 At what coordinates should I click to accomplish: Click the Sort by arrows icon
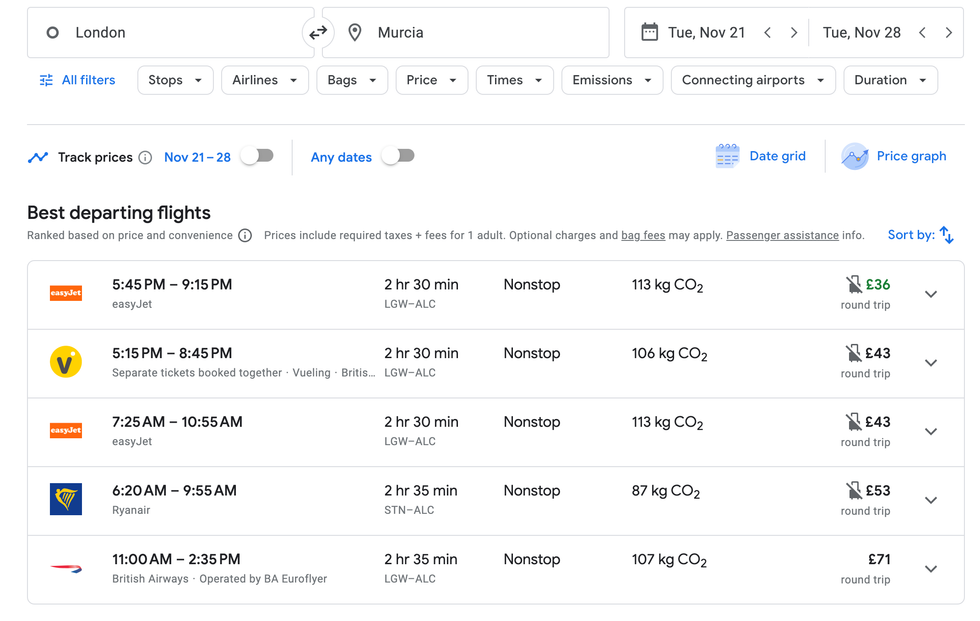946,235
